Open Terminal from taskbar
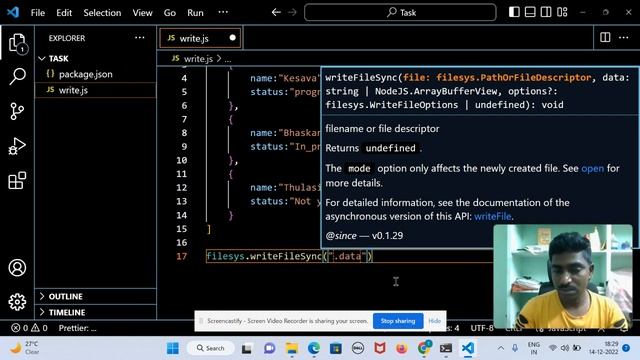The width and height of the screenshot is (640, 360). click(446, 349)
